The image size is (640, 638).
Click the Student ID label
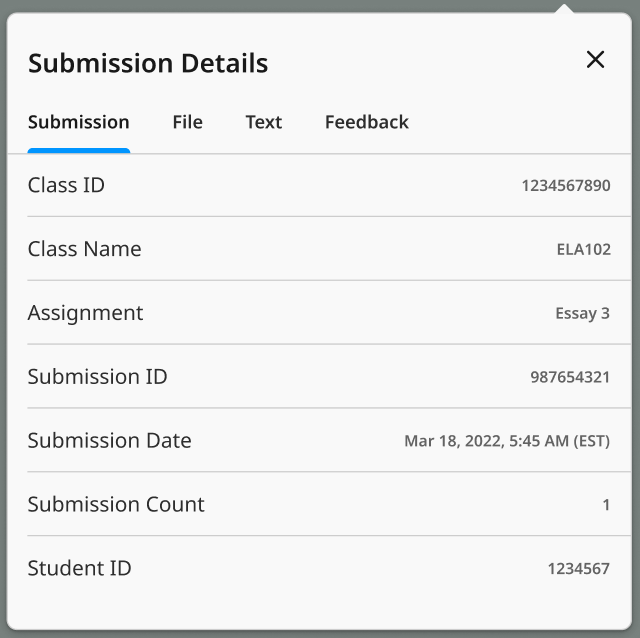click(80, 568)
